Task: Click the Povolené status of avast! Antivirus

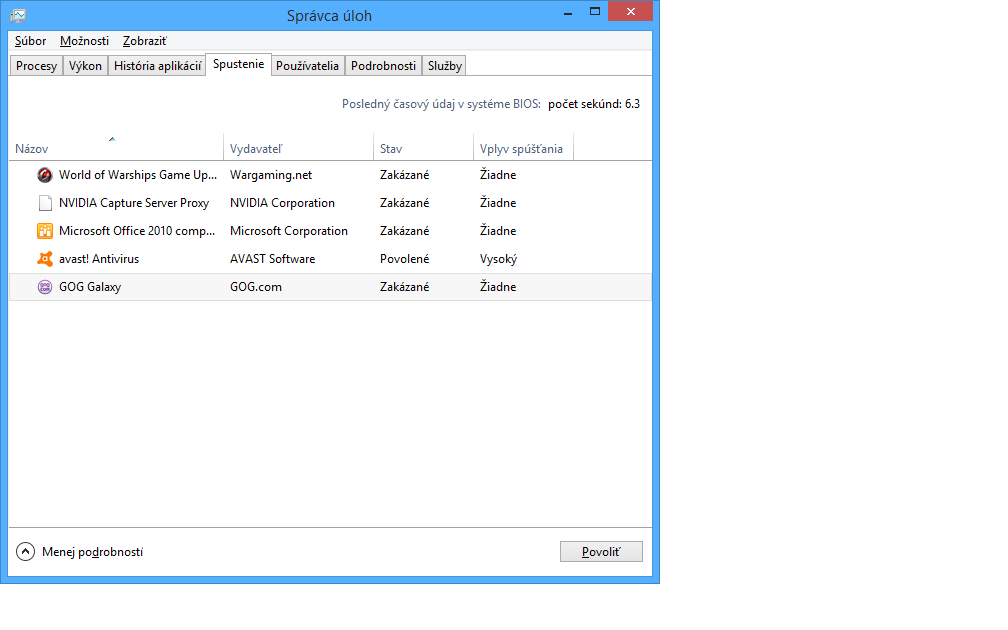Action: [x=404, y=259]
